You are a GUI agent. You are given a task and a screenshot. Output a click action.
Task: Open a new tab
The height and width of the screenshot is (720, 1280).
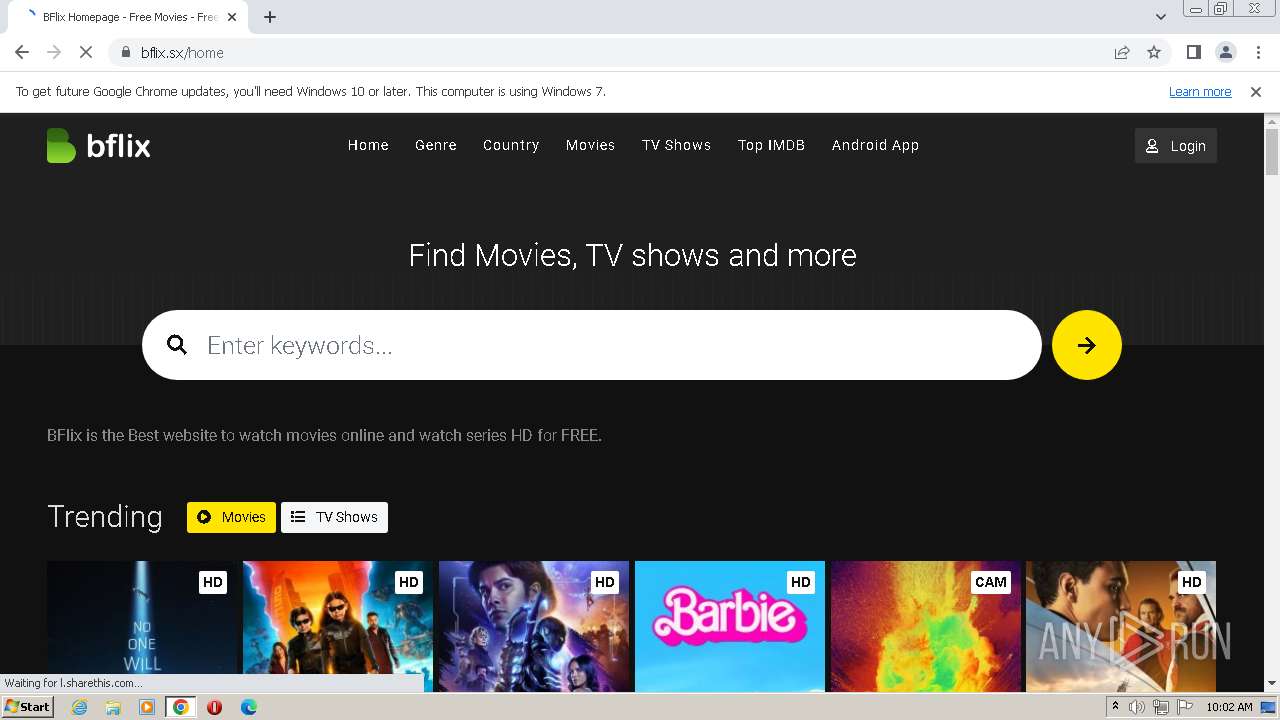270,17
